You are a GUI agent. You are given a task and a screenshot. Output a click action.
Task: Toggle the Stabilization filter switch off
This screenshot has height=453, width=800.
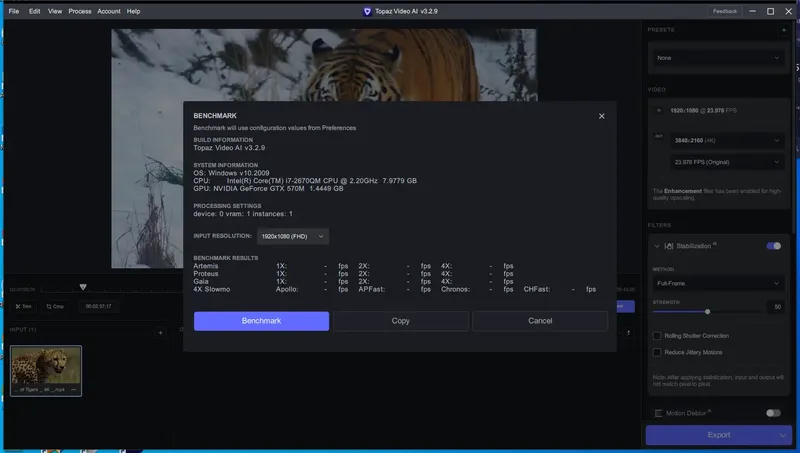point(773,246)
